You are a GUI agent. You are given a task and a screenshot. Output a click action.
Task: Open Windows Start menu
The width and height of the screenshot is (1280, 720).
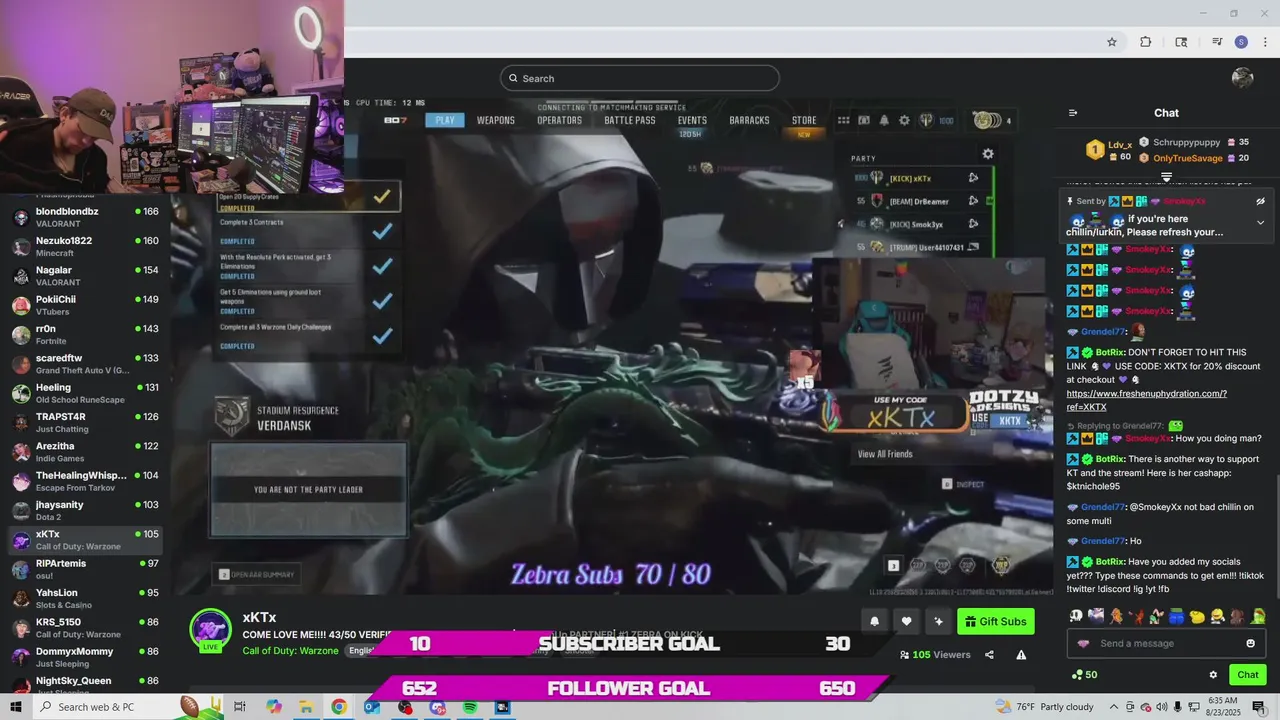click(x=16, y=707)
